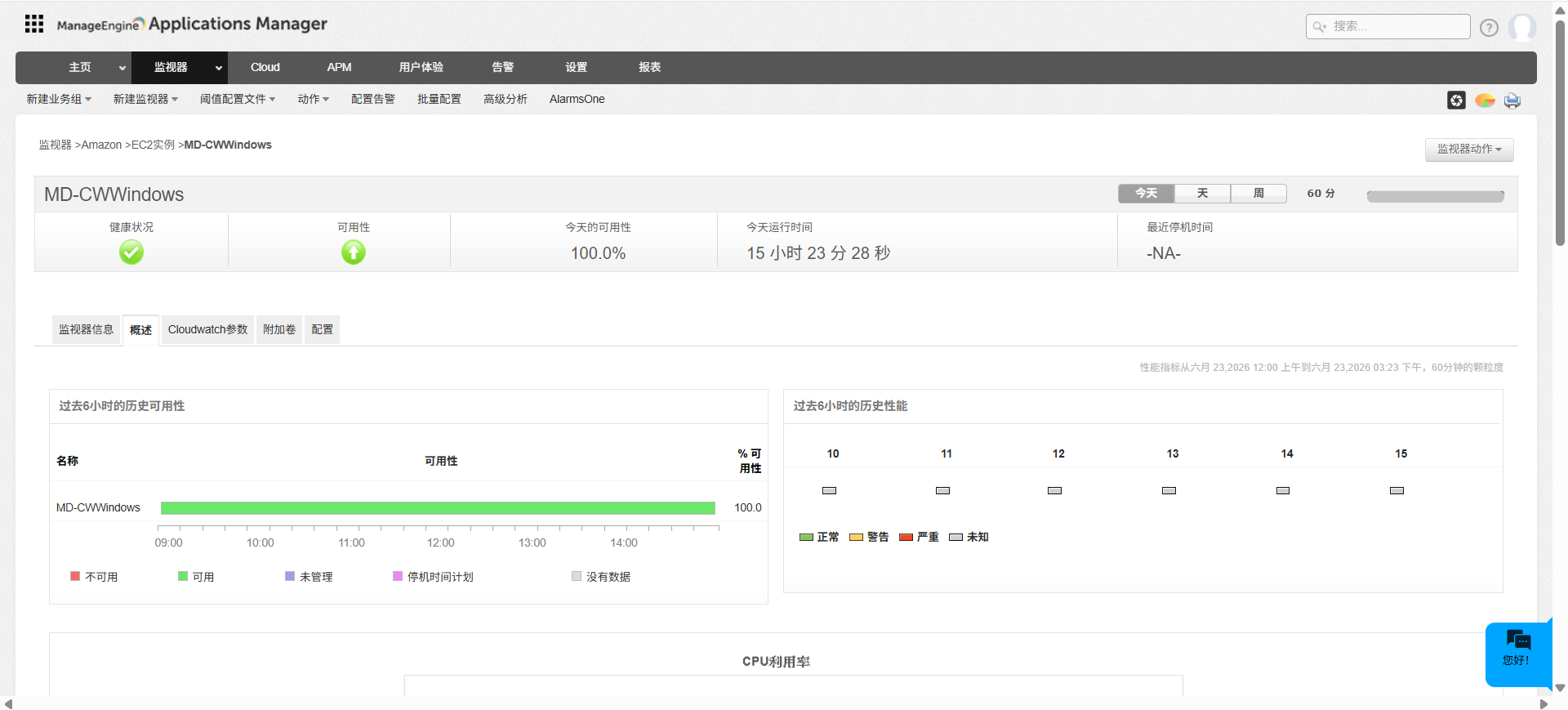This screenshot has width=1568, height=710.
Task: Open the 新建业务组 dropdown
Action: (x=59, y=99)
